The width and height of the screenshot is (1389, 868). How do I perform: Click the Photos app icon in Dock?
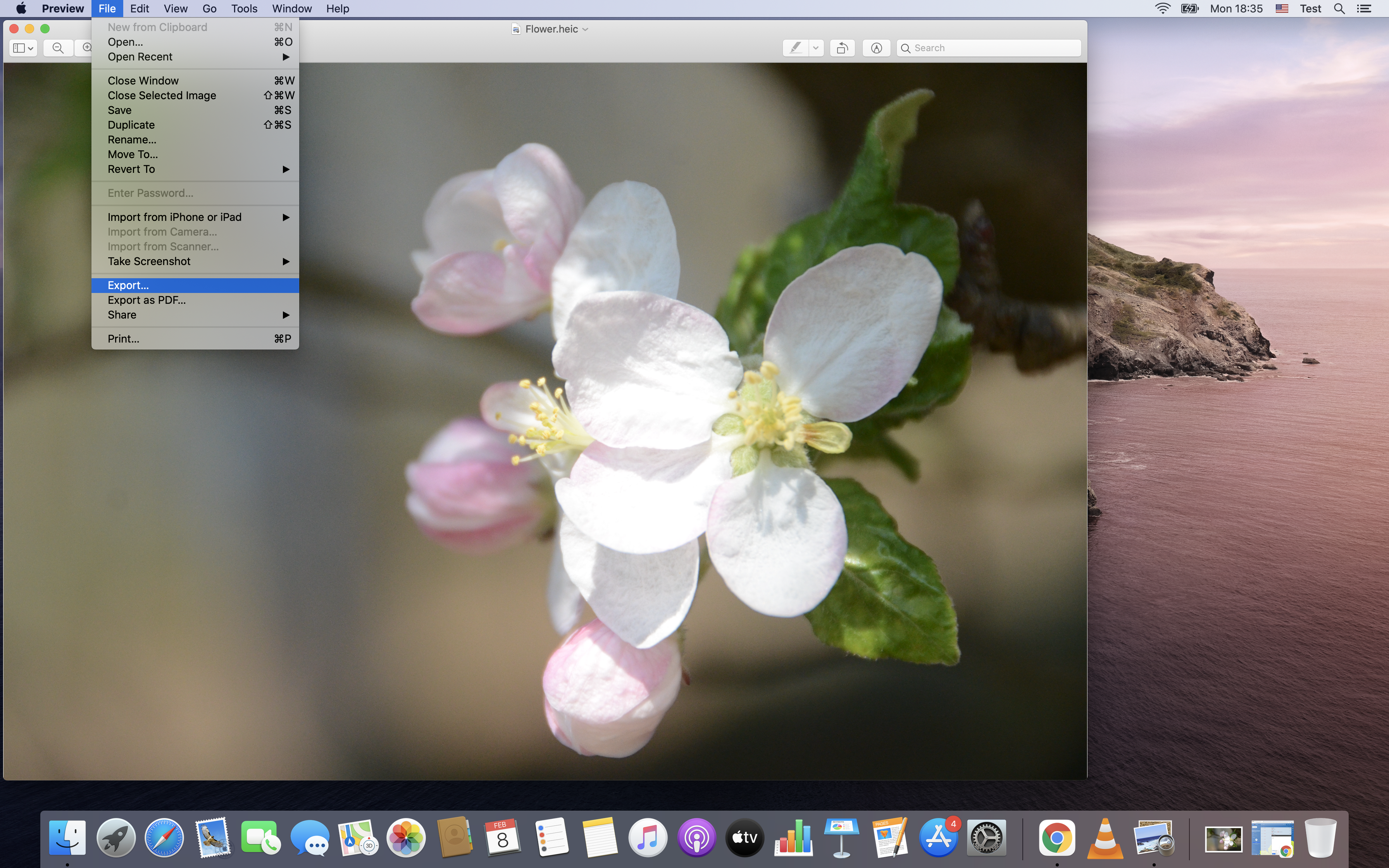pyautogui.click(x=405, y=838)
